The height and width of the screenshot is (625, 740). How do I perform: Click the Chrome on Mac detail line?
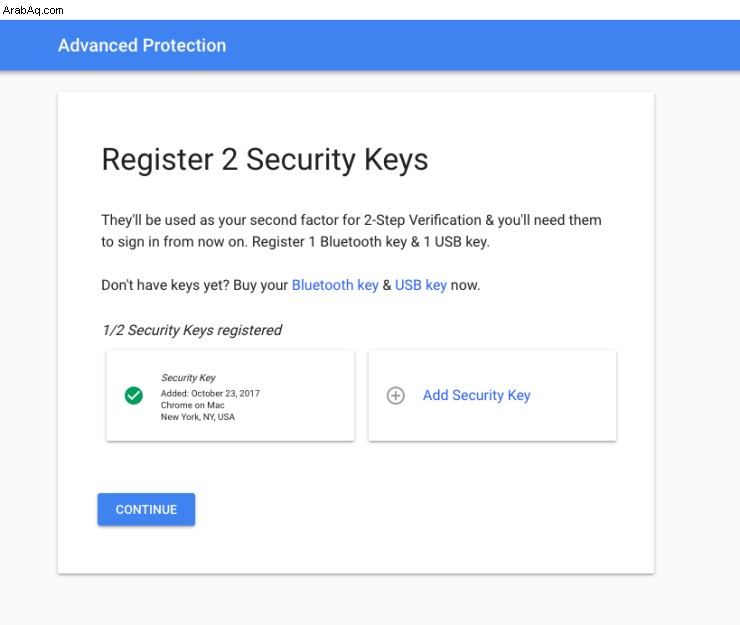(x=193, y=405)
